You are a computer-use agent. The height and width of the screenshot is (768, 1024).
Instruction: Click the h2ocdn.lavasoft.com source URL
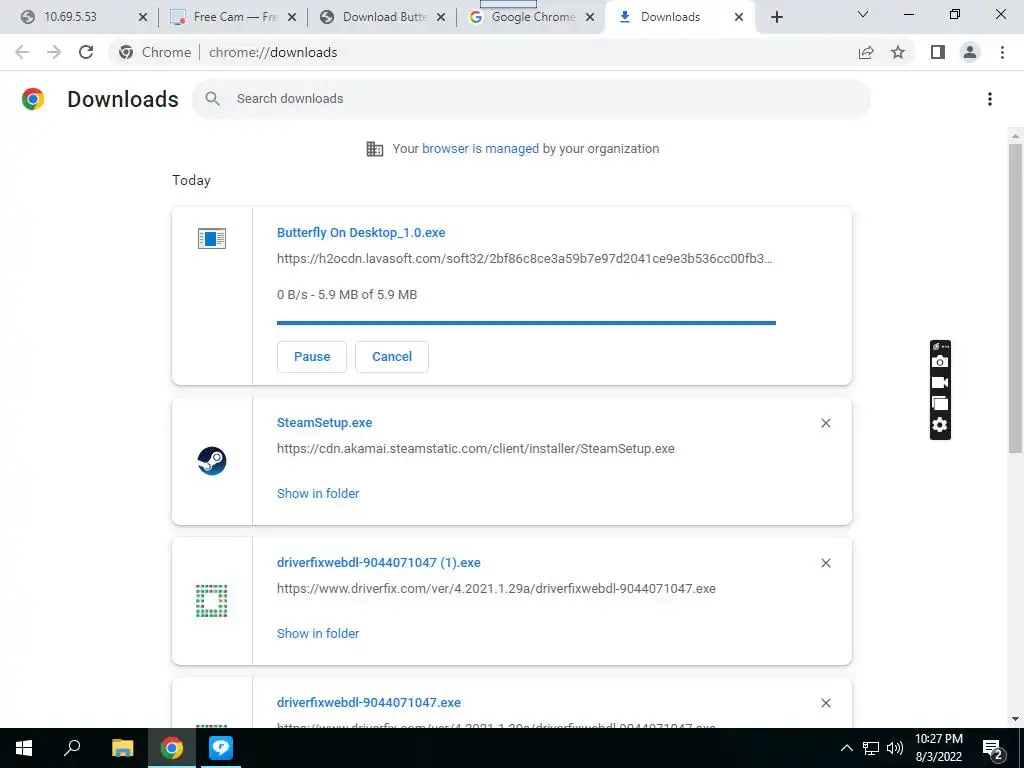click(524, 259)
